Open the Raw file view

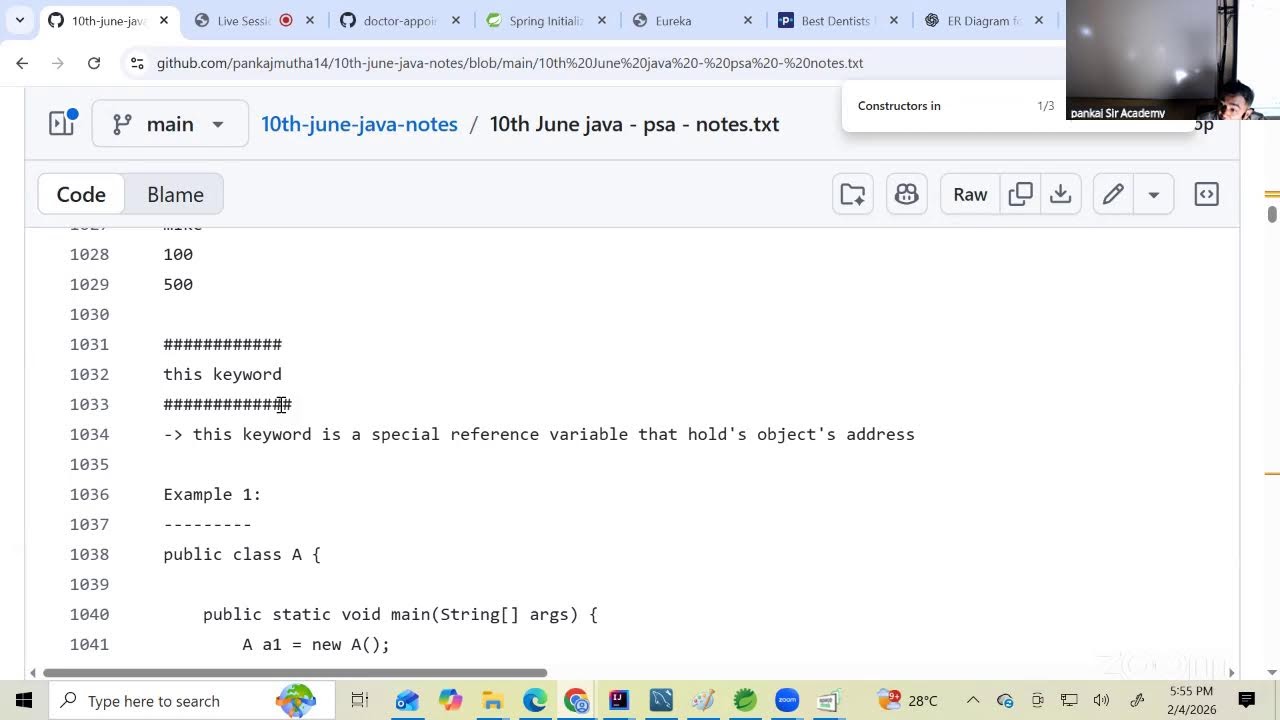[970, 194]
